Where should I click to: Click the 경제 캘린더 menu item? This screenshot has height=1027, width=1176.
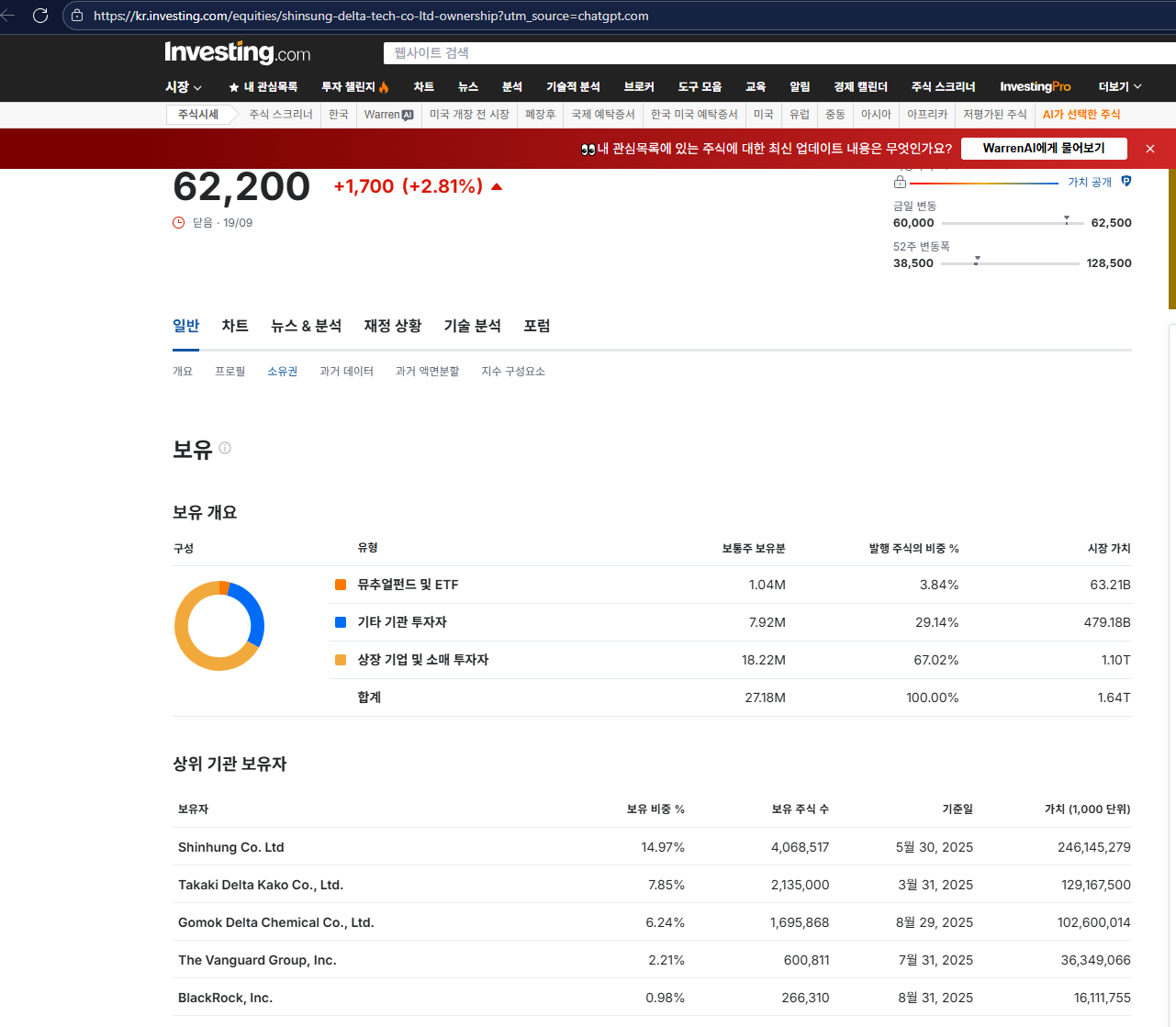point(861,85)
